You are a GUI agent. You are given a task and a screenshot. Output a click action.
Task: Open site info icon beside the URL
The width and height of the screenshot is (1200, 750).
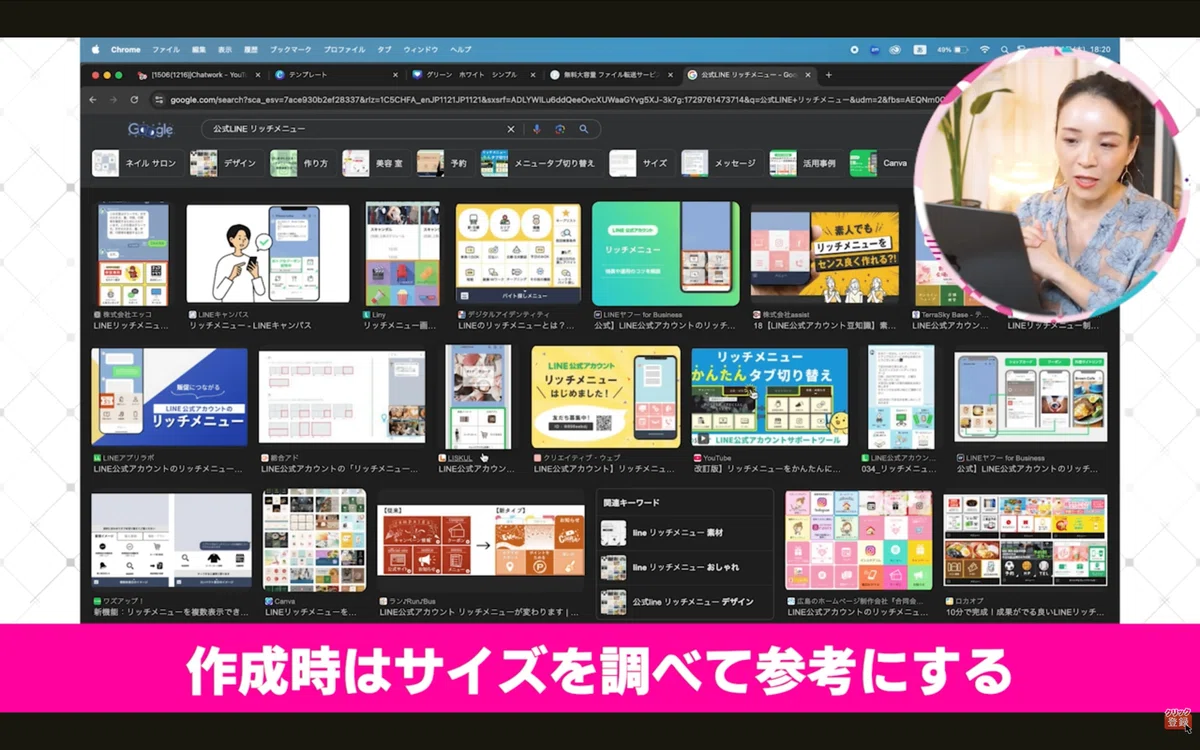(x=159, y=100)
